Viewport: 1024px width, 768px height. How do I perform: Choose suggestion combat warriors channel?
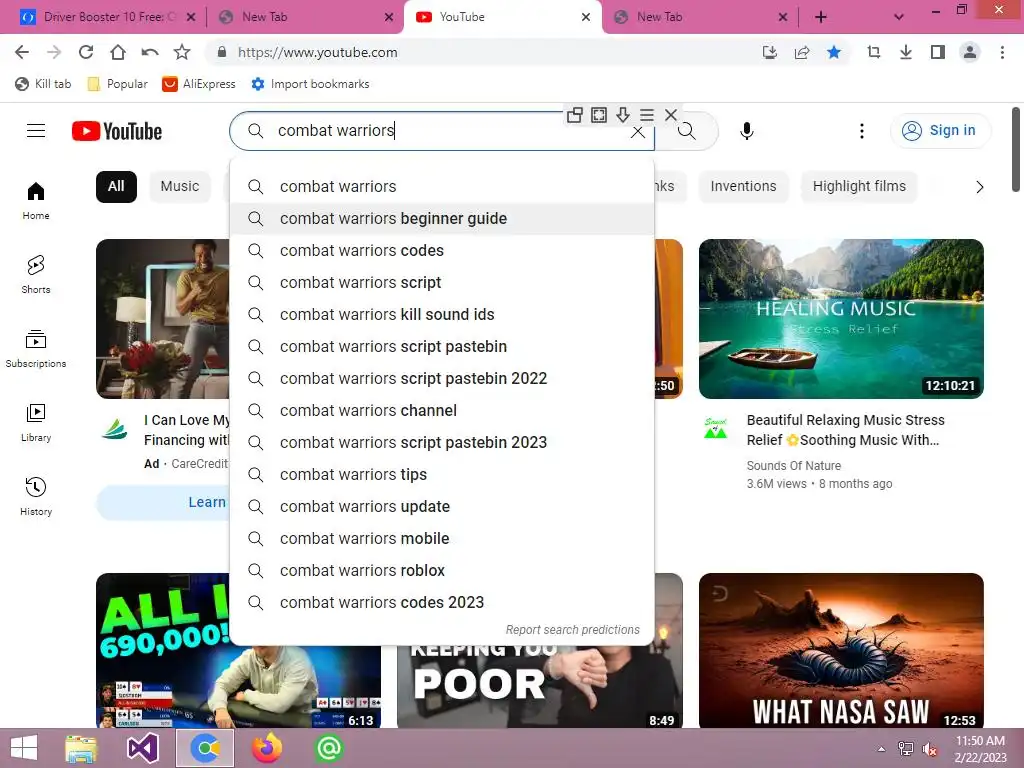click(x=442, y=410)
